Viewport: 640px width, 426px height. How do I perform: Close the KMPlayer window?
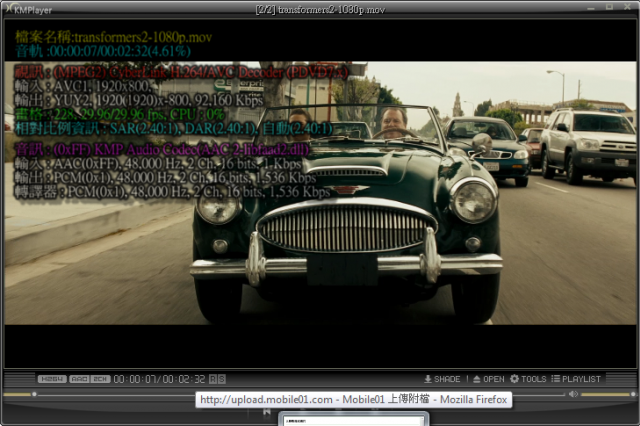click(x=627, y=7)
